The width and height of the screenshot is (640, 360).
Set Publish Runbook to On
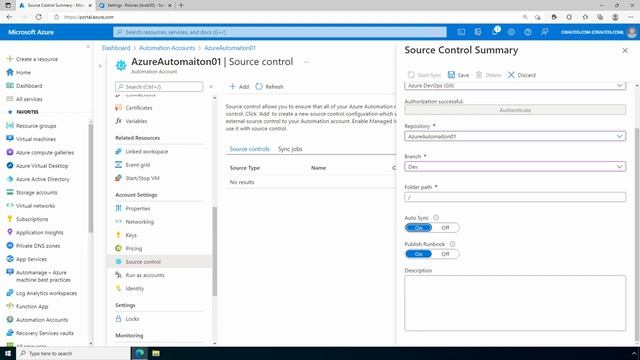point(418,254)
